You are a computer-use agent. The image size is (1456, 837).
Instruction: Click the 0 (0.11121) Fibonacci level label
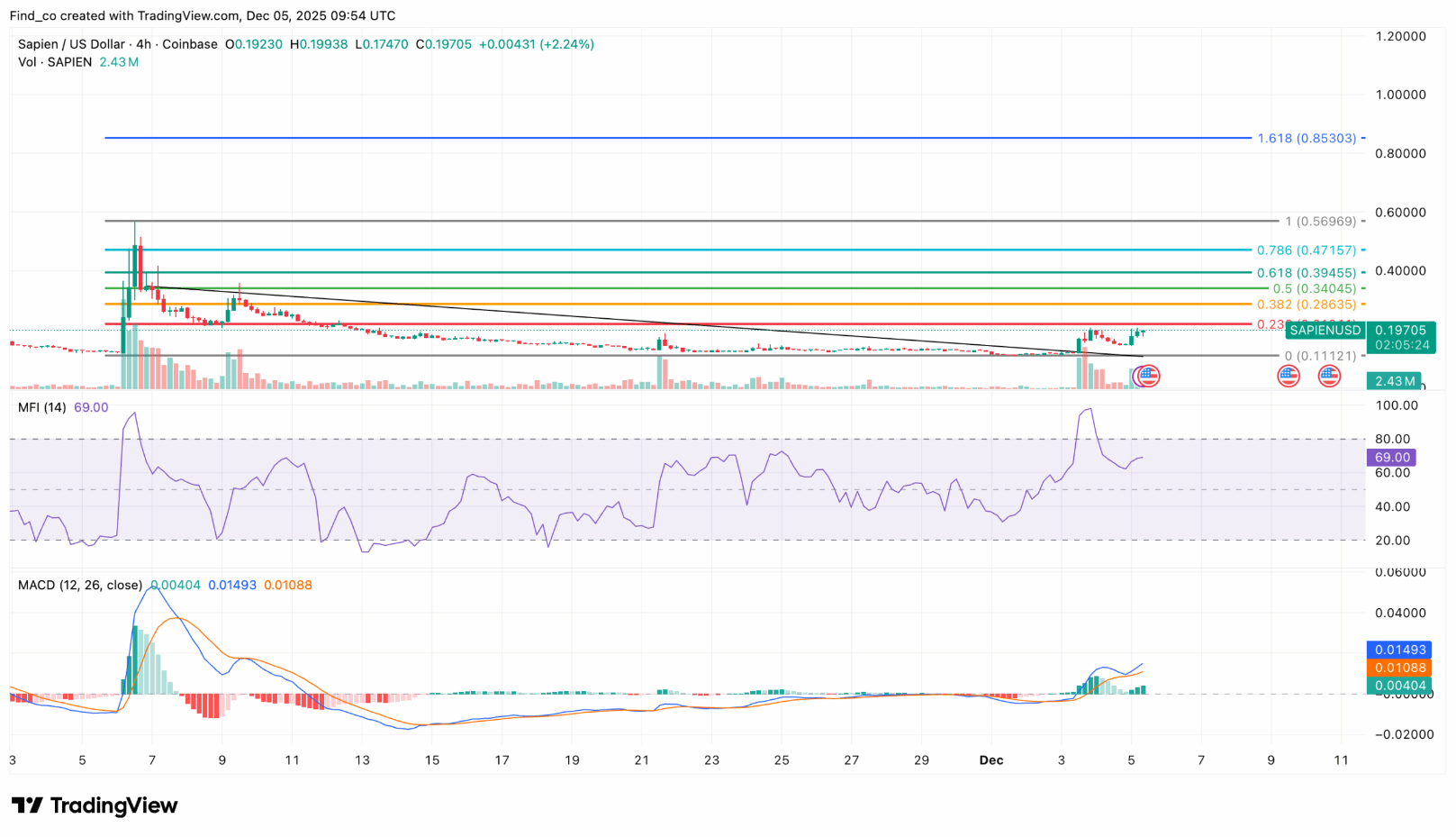pos(1319,356)
